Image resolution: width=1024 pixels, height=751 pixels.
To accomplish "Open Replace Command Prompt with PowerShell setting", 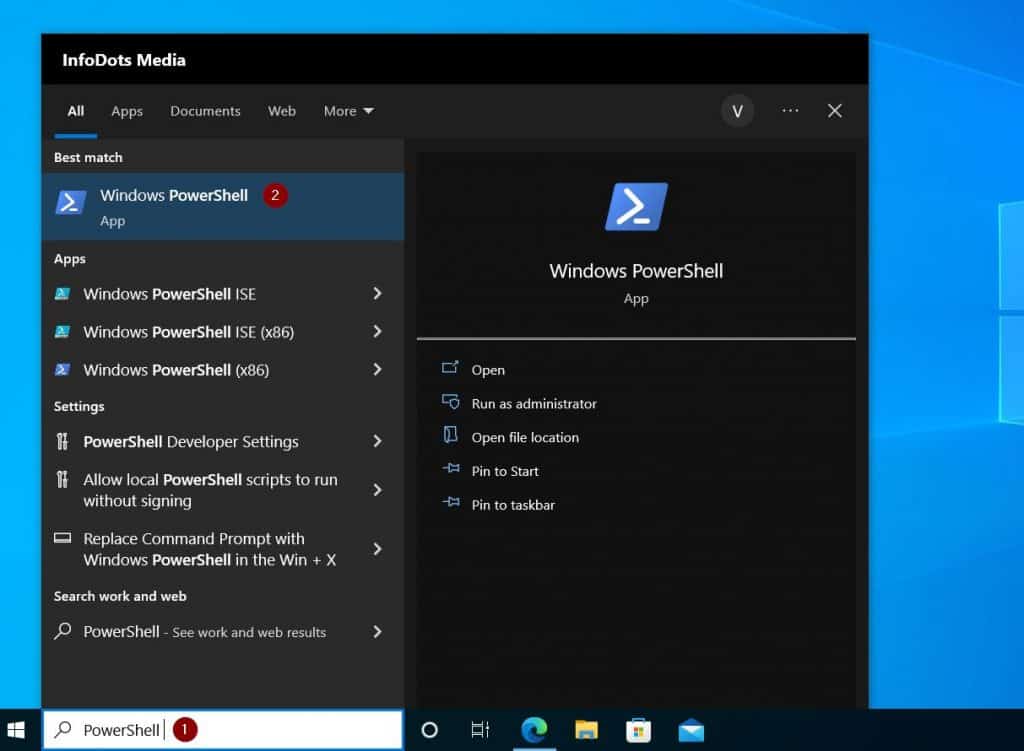I will click(223, 549).
